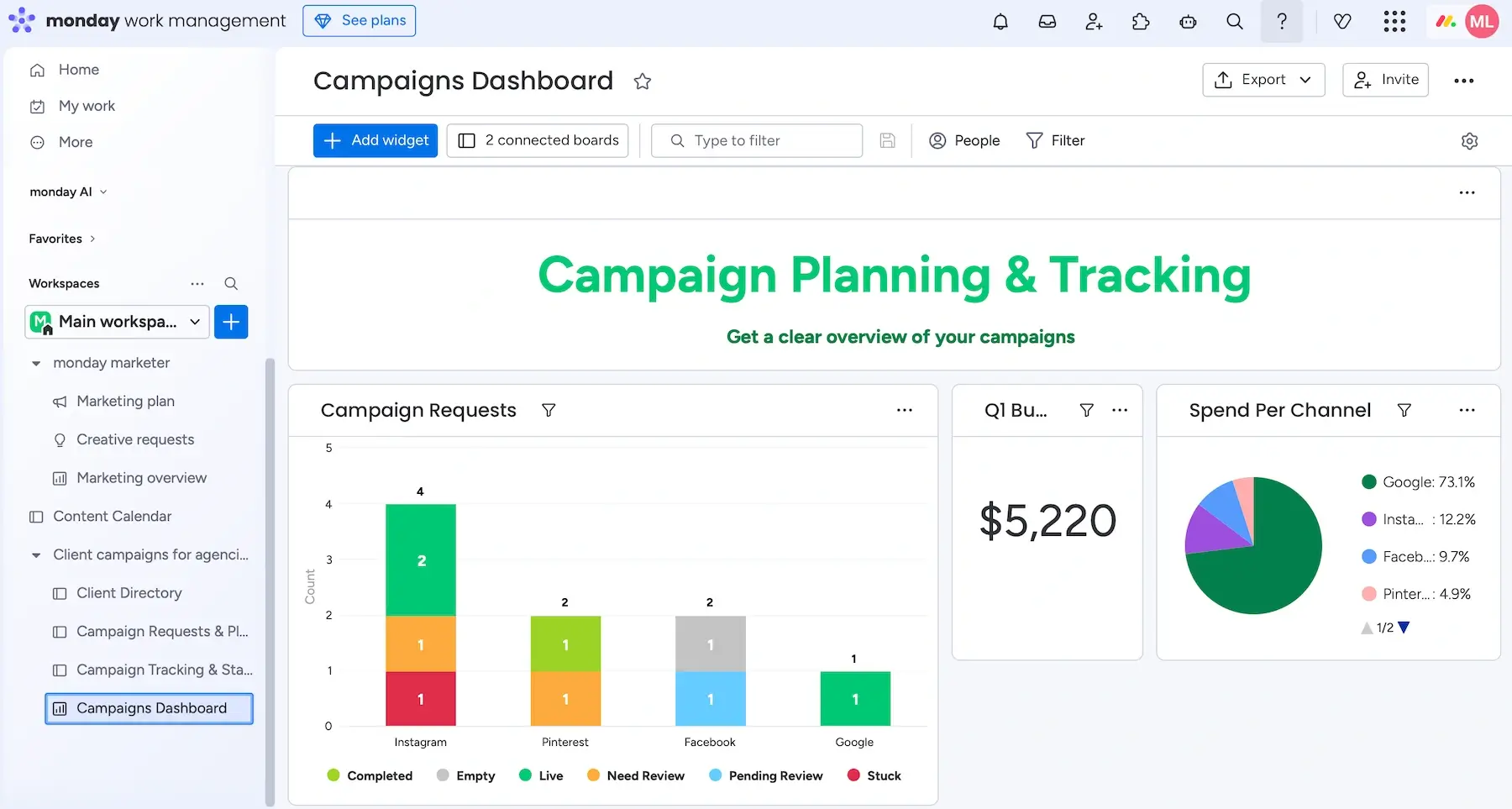1512x809 pixels.
Task: Open the nine-dot products switcher
Action: tap(1394, 22)
